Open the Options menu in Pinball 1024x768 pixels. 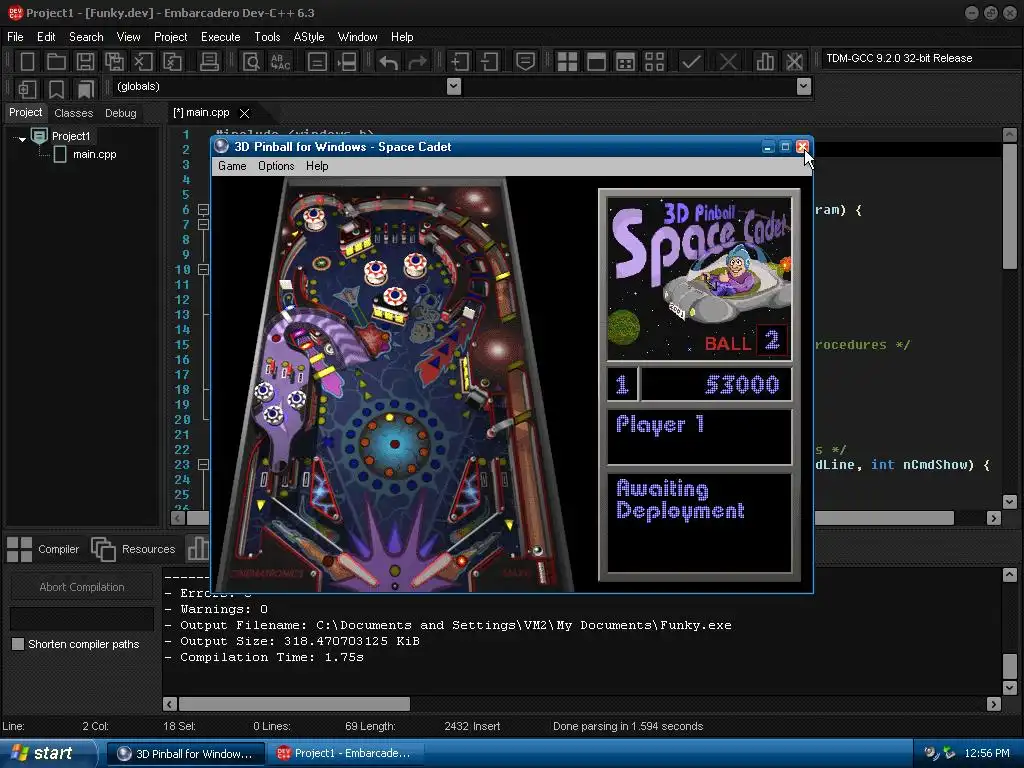point(276,166)
